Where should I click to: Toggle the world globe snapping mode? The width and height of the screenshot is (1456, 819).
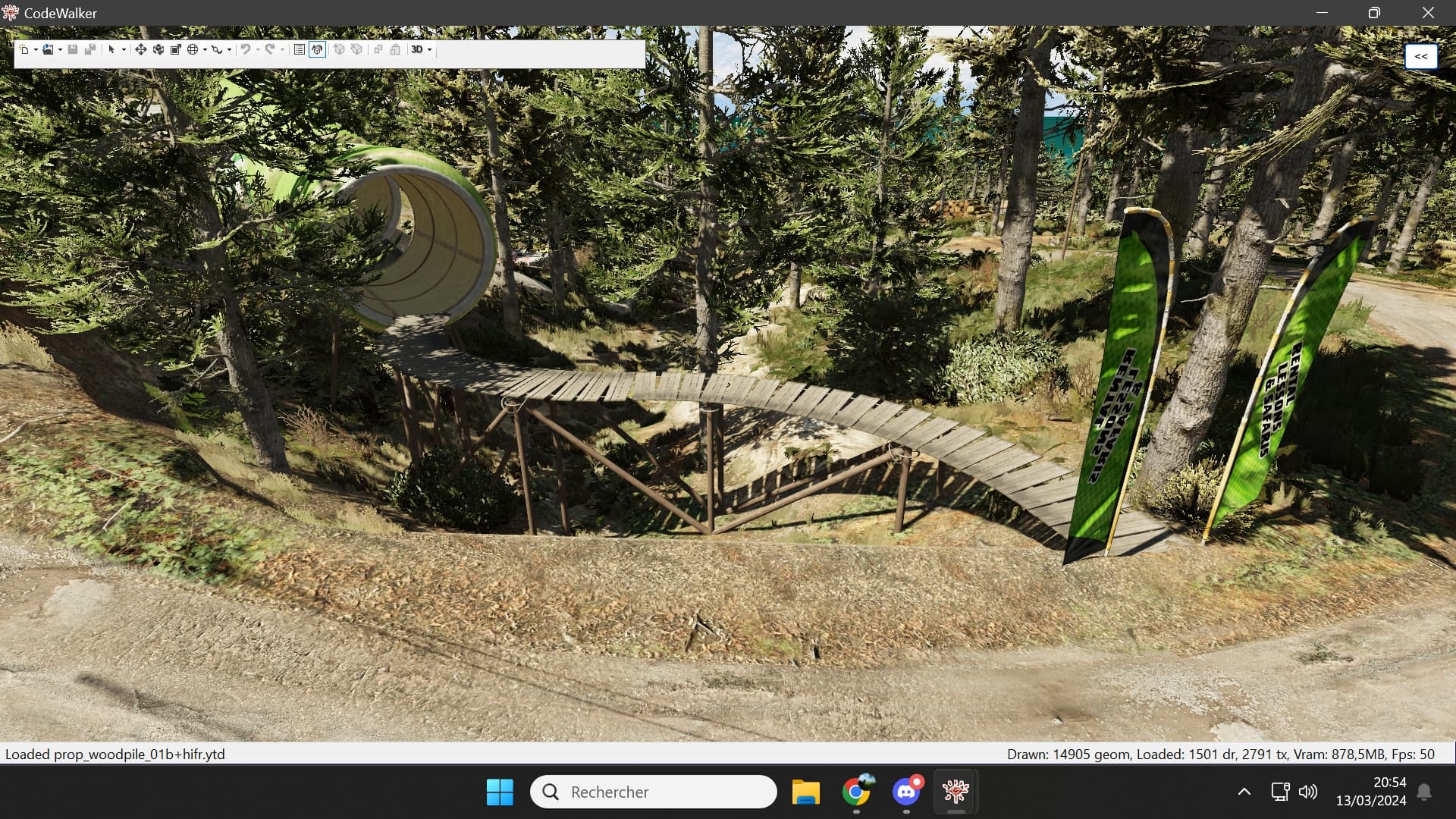tap(194, 50)
